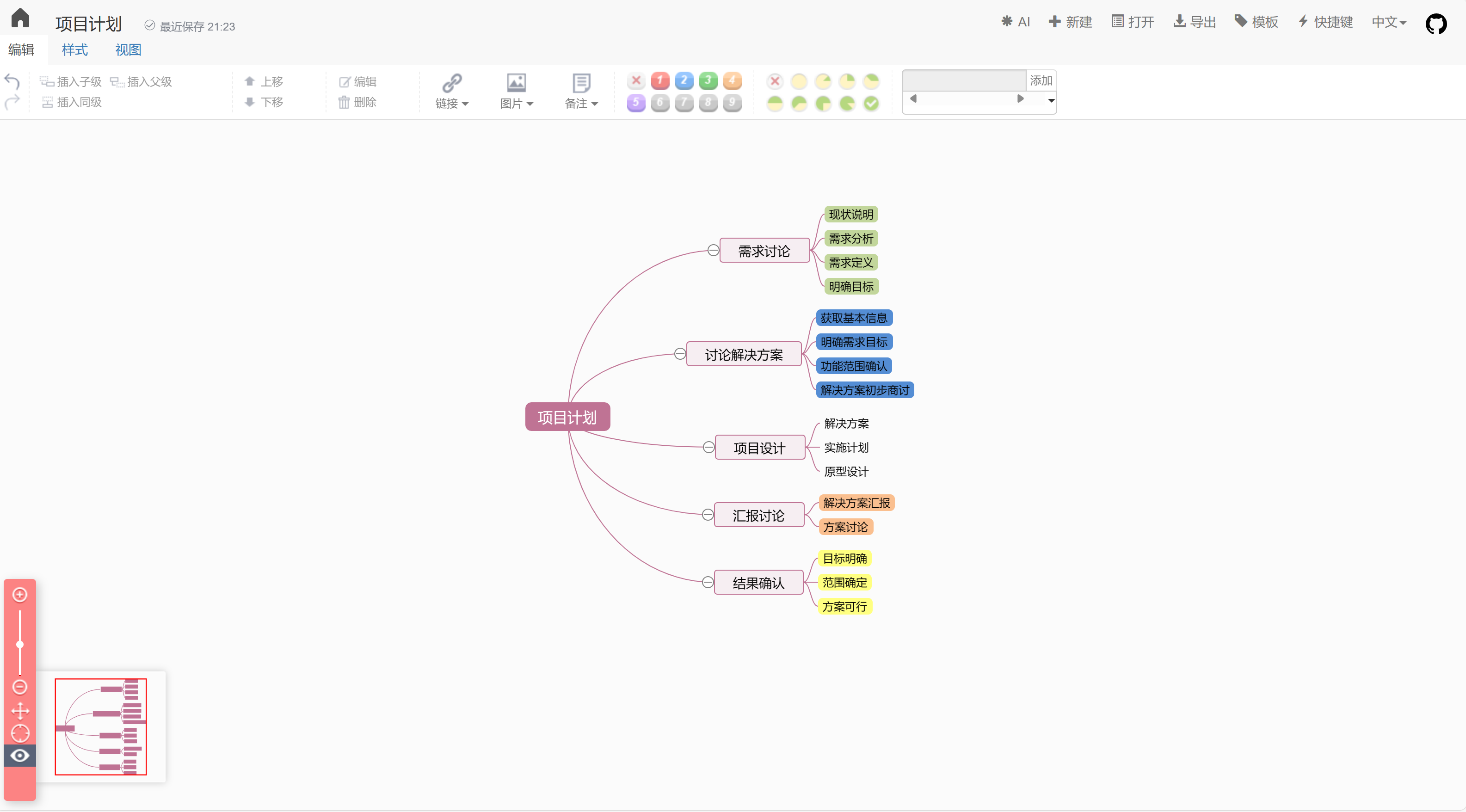Image resolution: width=1466 pixels, height=812 pixels.
Task: Click the minimap thumbnail preview
Action: pyautogui.click(x=101, y=727)
